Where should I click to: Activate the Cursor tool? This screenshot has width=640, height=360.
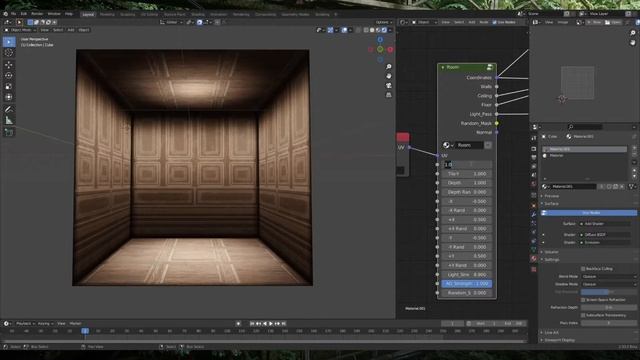9,53
